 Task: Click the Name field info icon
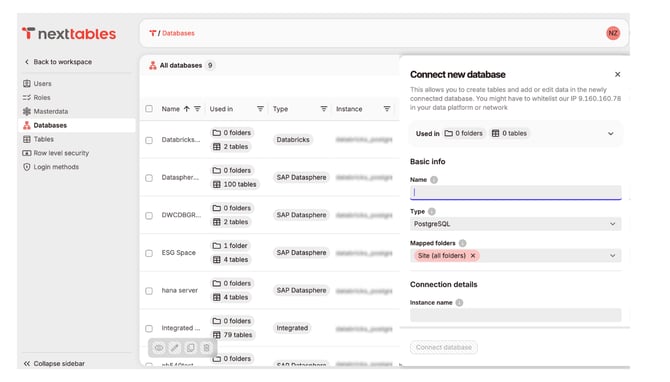coord(434,180)
